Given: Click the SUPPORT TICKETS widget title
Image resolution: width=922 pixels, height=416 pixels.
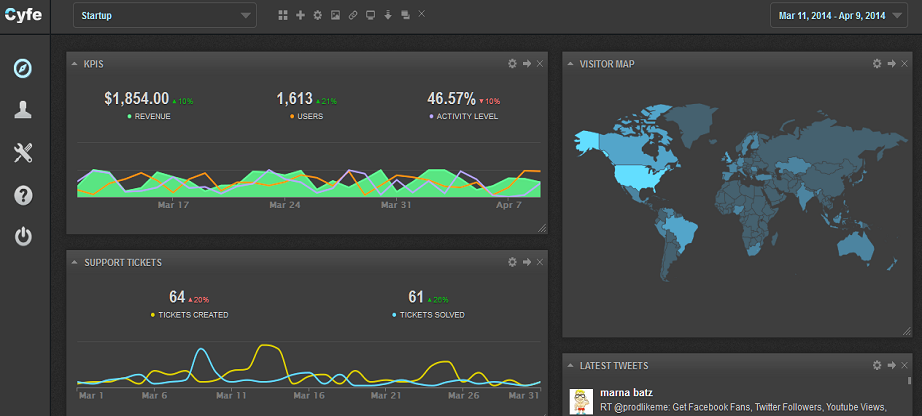Looking at the screenshot, I should (x=123, y=262).
